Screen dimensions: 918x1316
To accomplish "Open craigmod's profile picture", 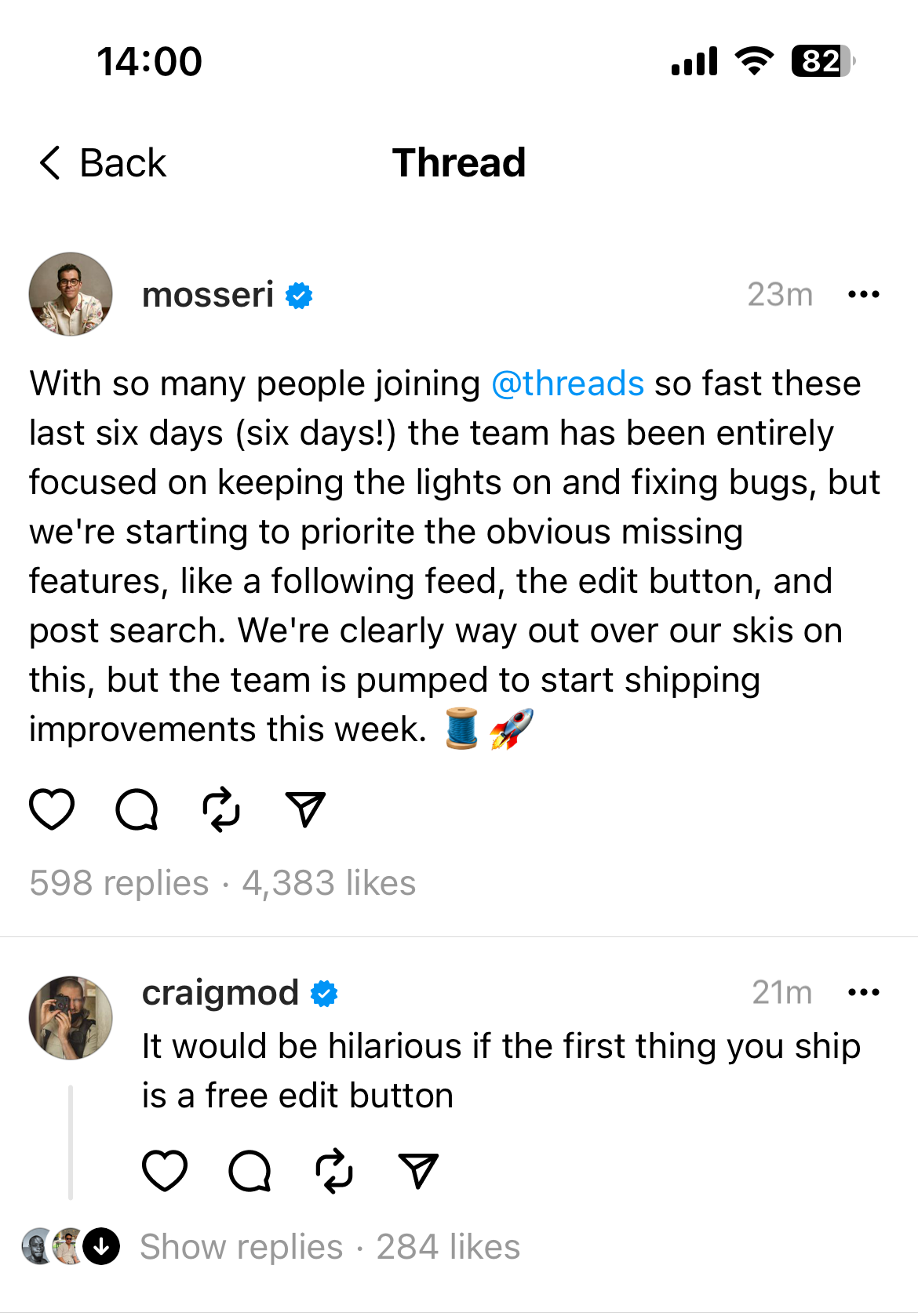I will click(71, 1018).
